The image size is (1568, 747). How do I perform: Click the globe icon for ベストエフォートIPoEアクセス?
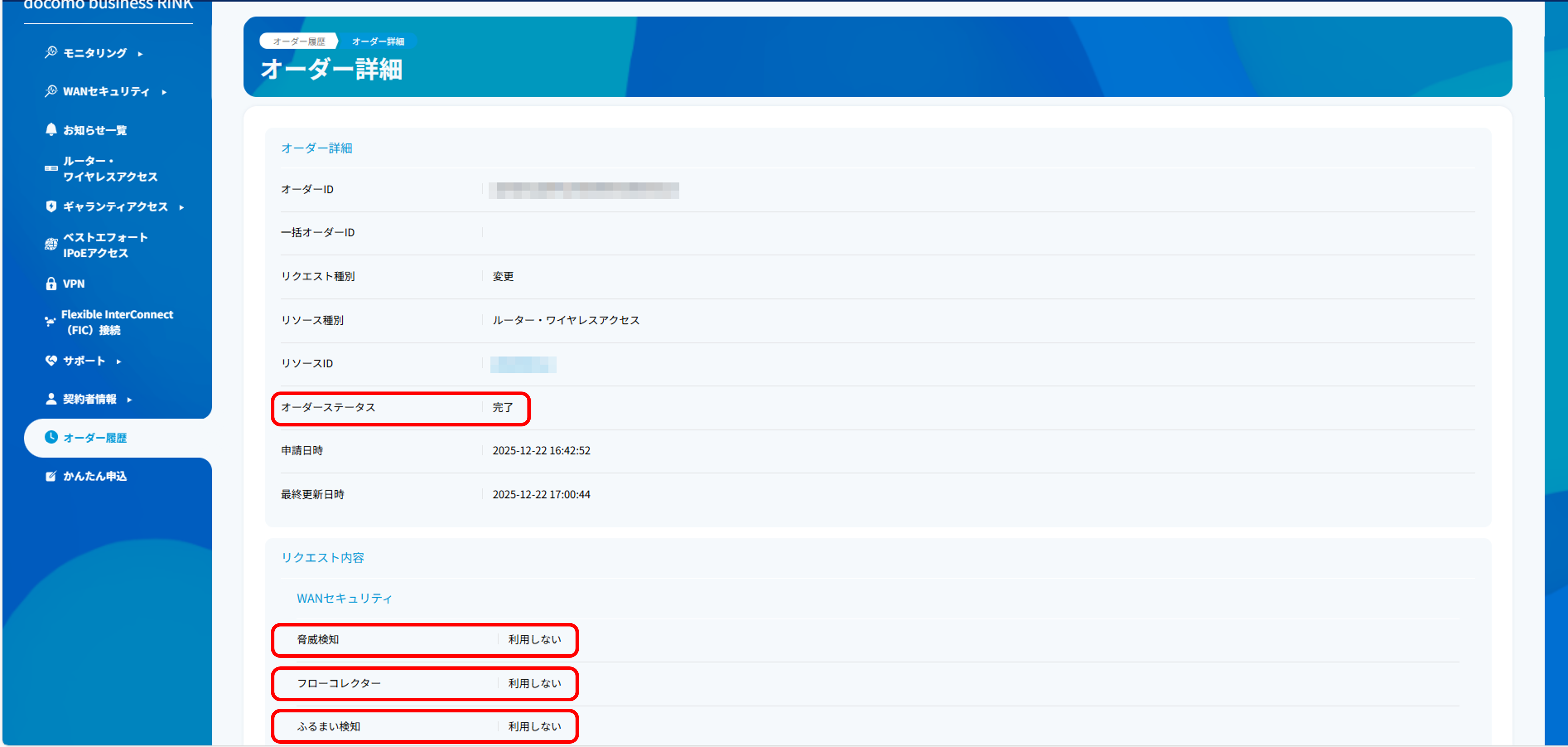pos(51,245)
